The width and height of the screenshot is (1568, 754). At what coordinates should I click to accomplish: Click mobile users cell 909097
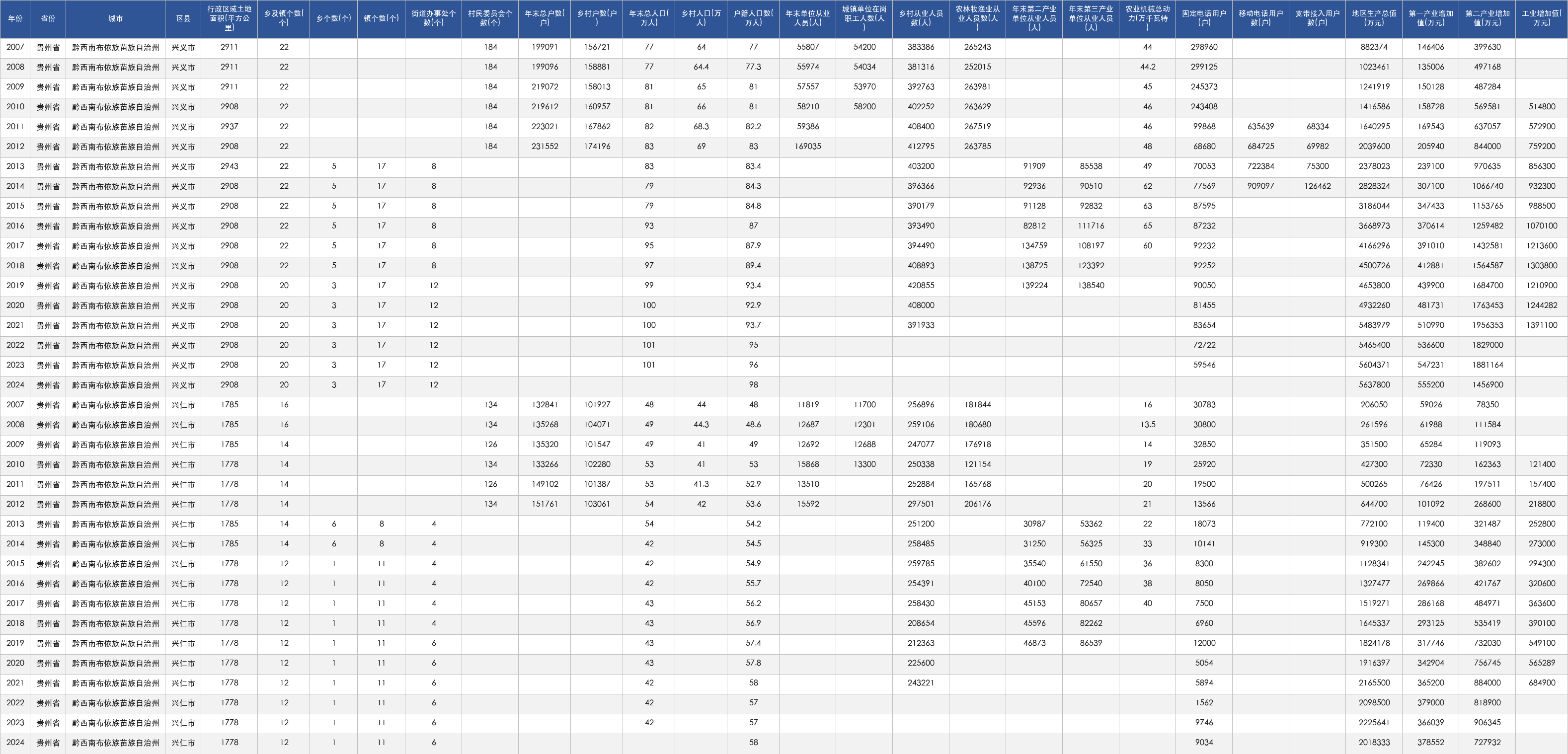click(x=1260, y=186)
